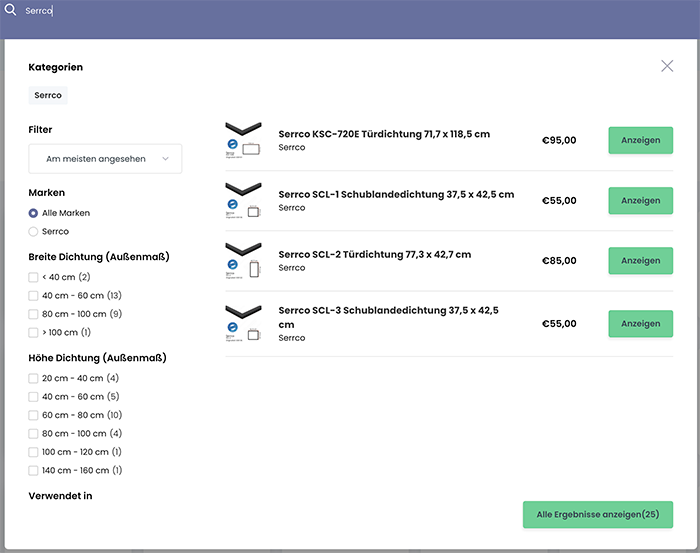Check the height '80 cm - 100 cm (4)' filter

click(33, 433)
